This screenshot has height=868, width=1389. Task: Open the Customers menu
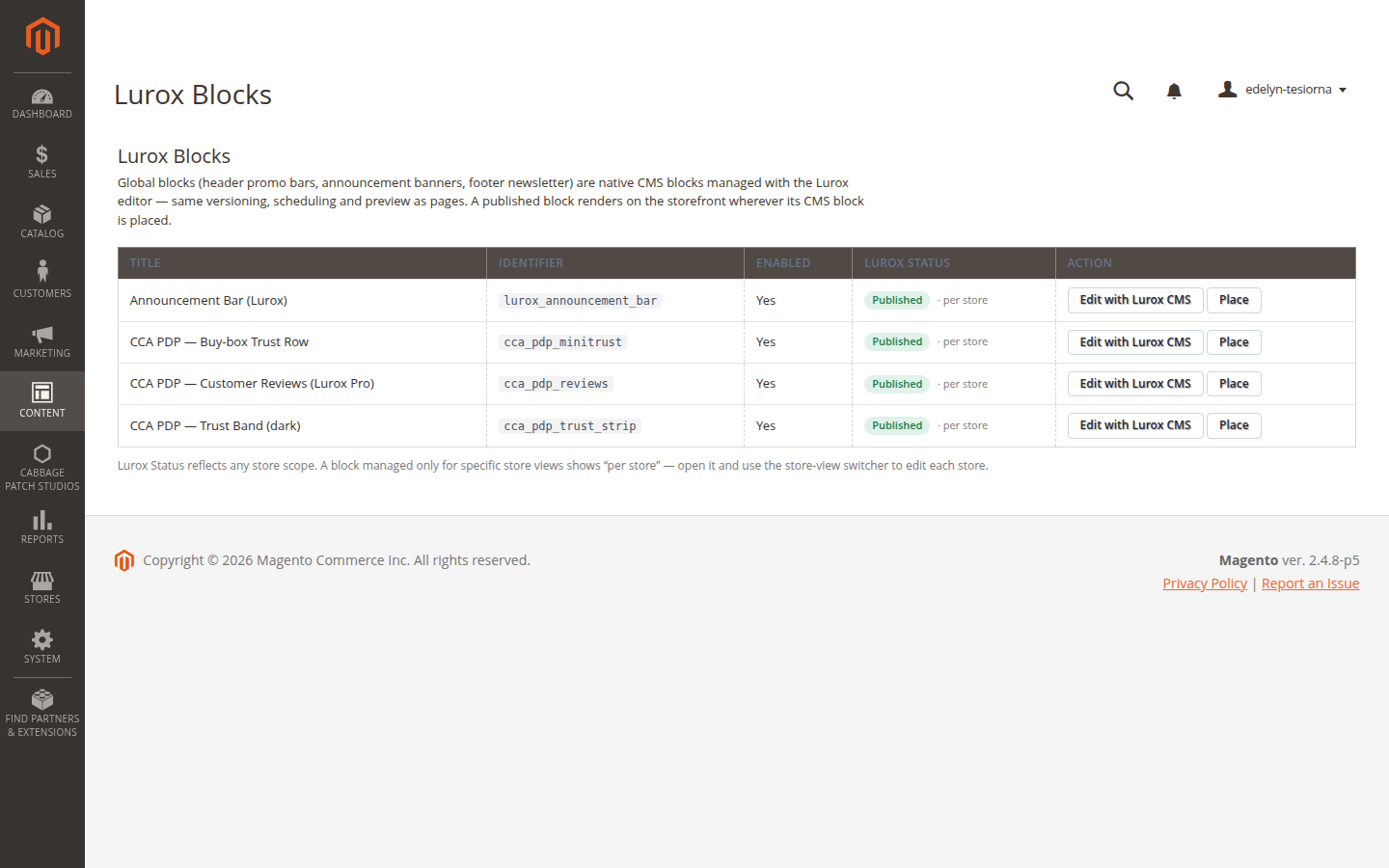42,282
